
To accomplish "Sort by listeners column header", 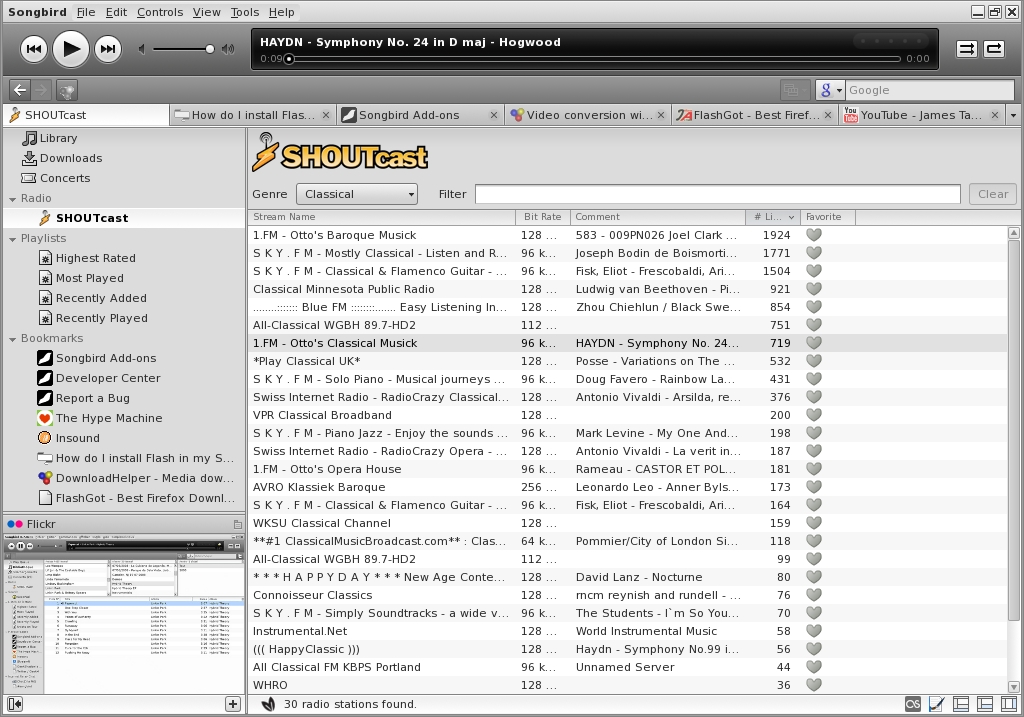I will point(773,217).
